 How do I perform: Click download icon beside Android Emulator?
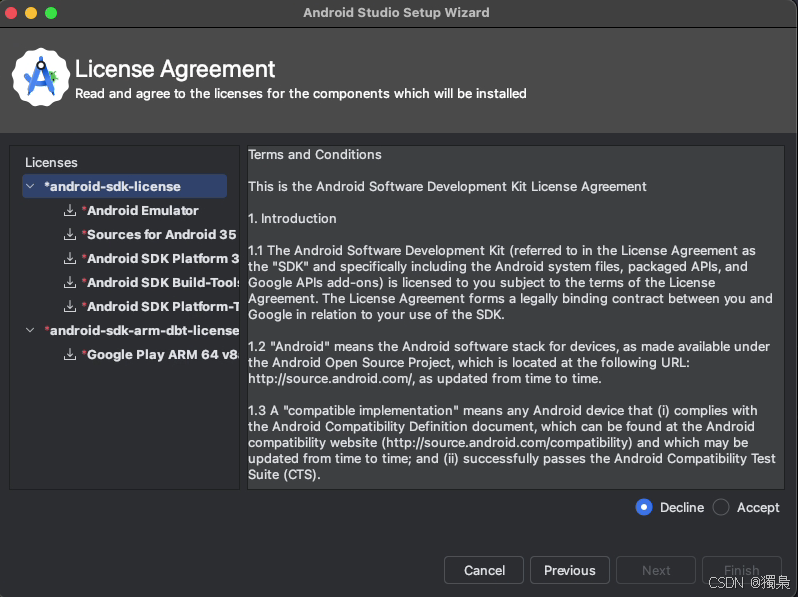[x=70, y=211]
